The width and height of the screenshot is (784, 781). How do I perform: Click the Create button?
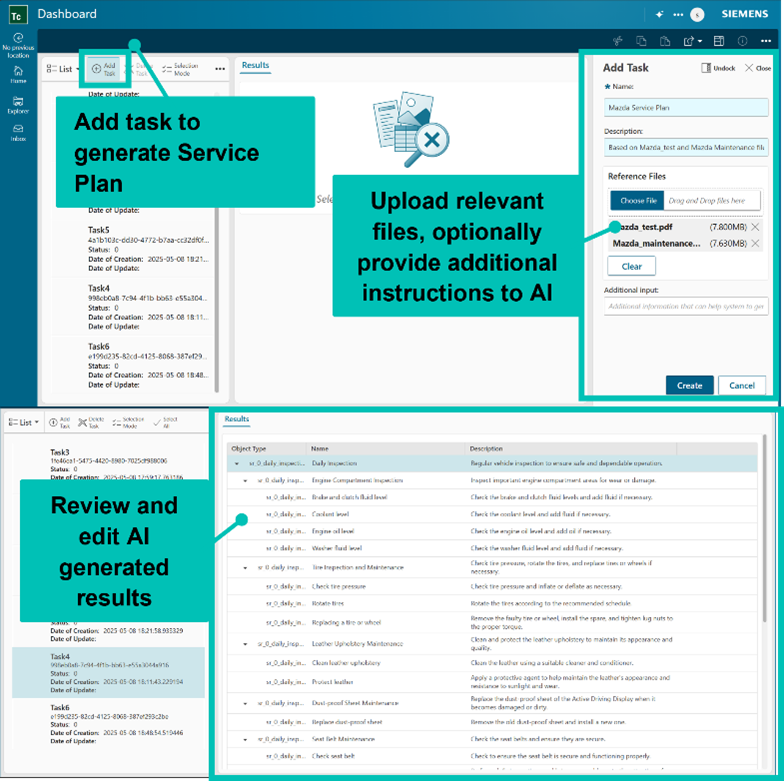tap(689, 385)
